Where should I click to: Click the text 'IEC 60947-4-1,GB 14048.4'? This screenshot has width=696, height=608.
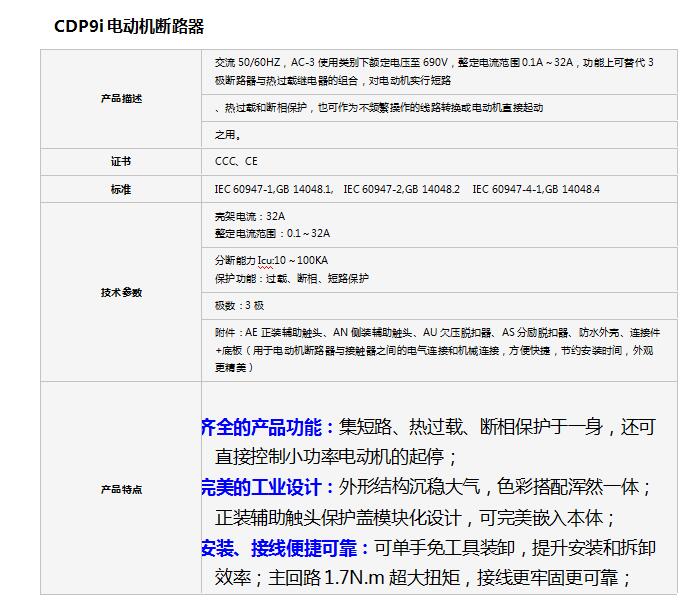(536, 189)
